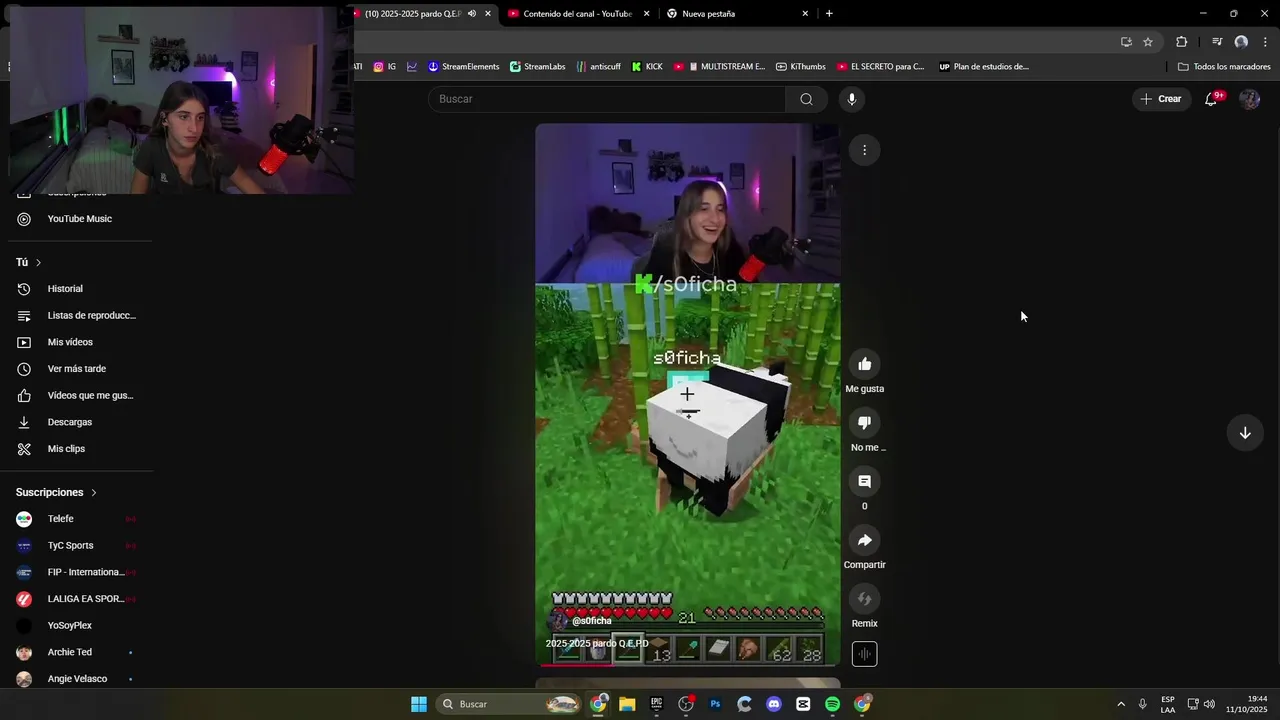The image size is (1280, 720).
Task: Open the KICK bookmark
Action: tap(647, 67)
